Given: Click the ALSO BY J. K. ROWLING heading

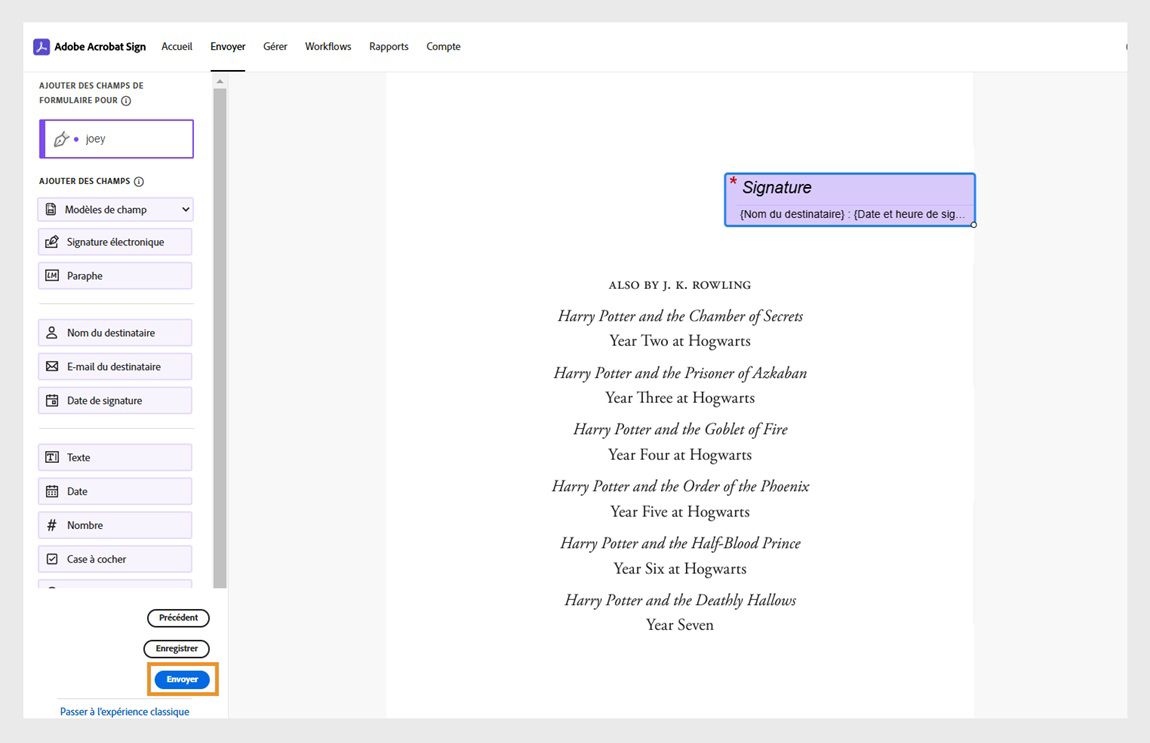Looking at the screenshot, I should coord(680,285).
